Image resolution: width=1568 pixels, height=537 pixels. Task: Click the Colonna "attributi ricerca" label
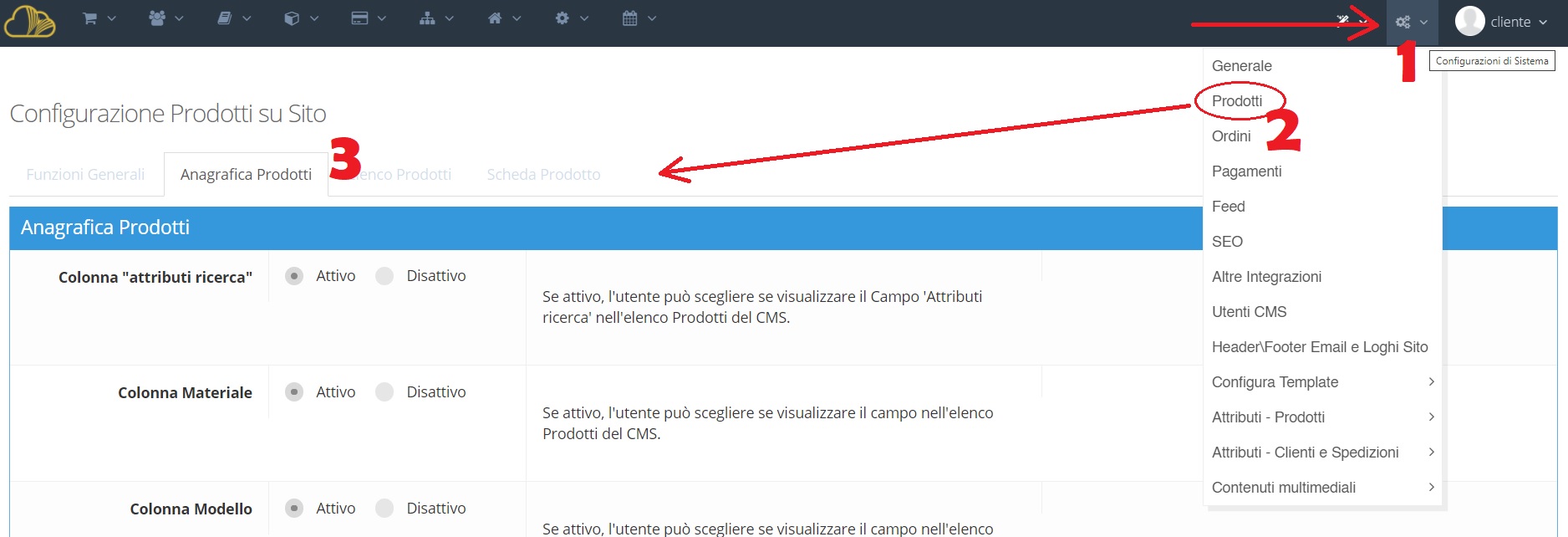coord(155,277)
